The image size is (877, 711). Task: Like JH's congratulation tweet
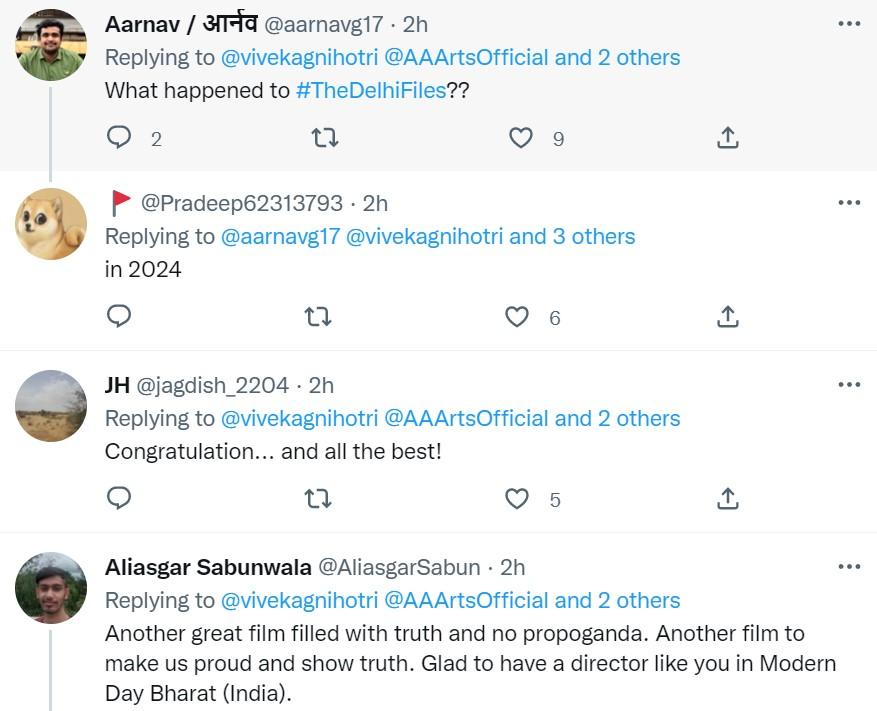pos(517,498)
